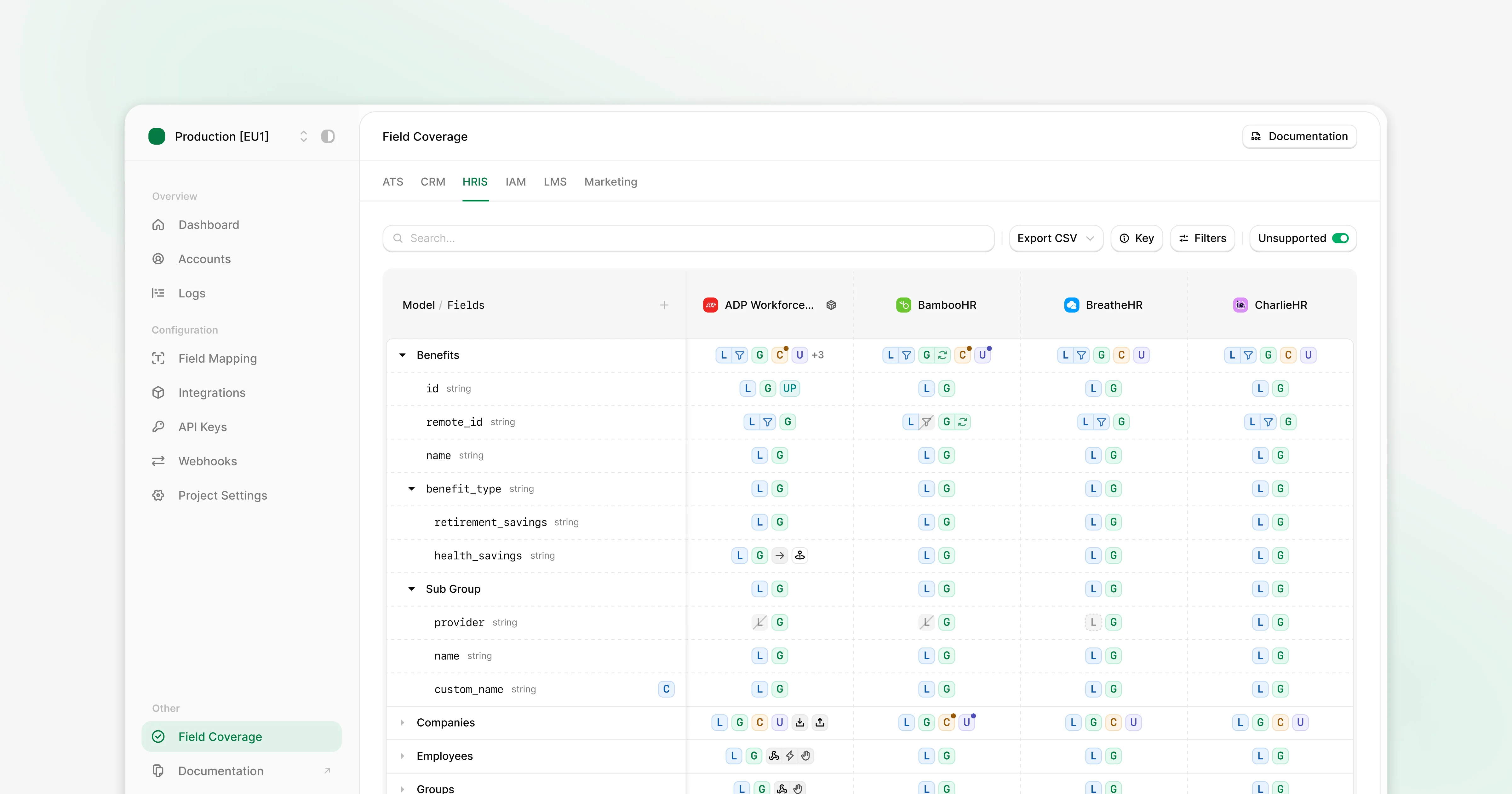The height and width of the screenshot is (794, 1512).
Task: Click the plus icon in the Model/Fields header
Action: 664,305
